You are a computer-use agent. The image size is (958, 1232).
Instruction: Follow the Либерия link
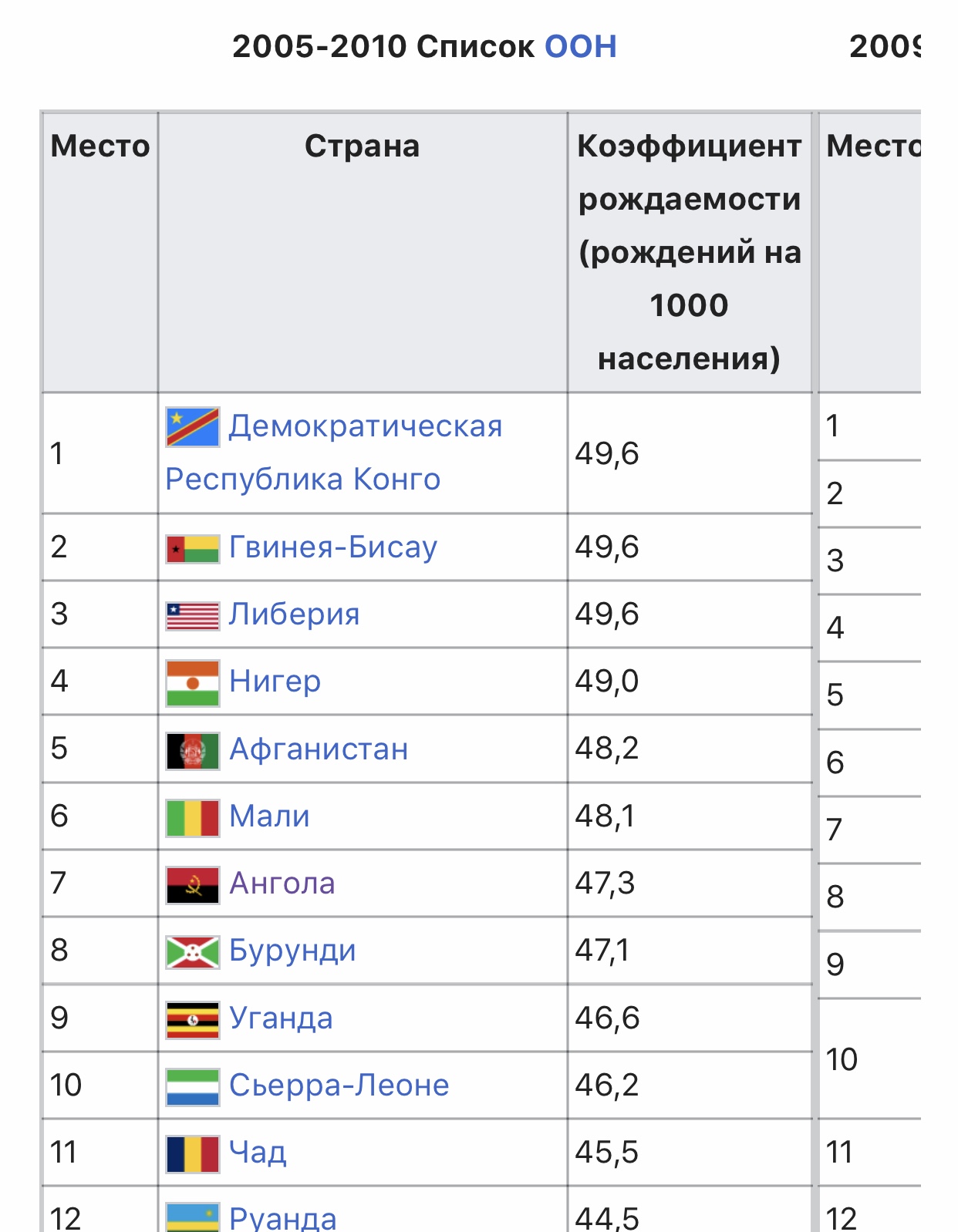[294, 614]
